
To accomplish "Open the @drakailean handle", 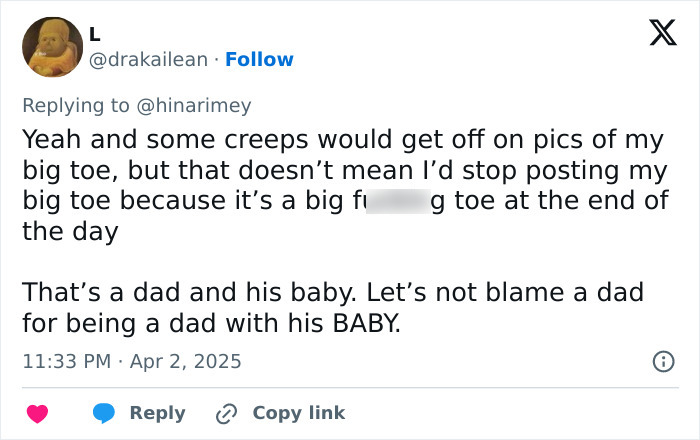I will click(152, 60).
